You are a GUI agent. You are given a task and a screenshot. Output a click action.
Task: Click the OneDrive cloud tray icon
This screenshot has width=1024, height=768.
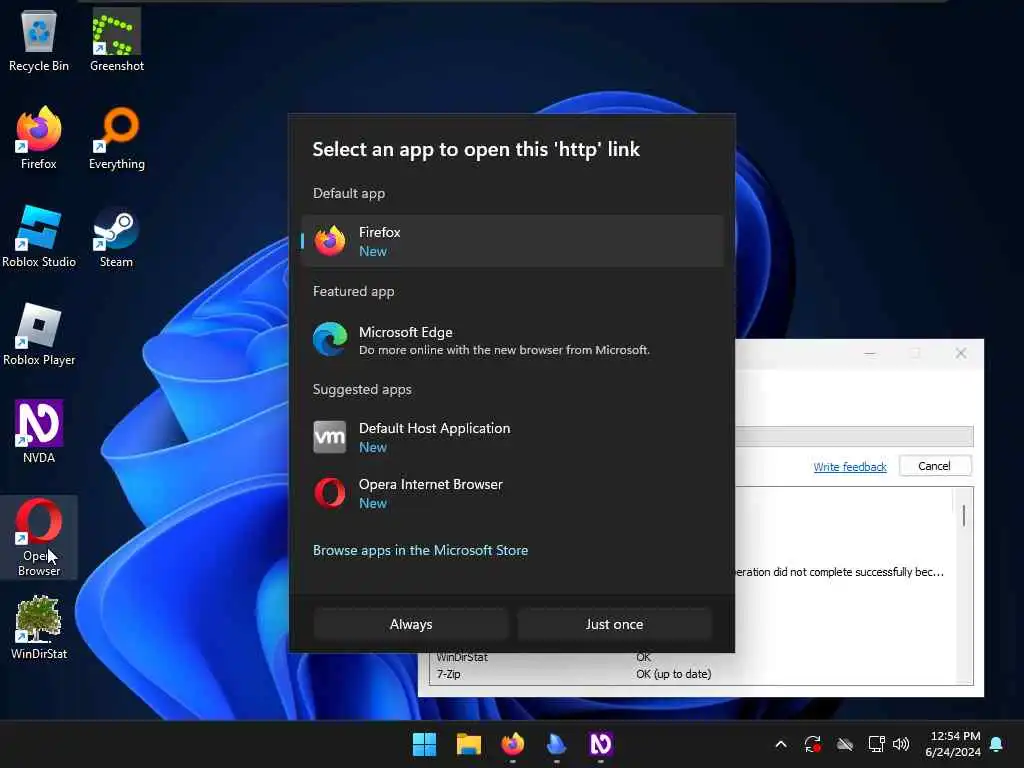(x=845, y=744)
